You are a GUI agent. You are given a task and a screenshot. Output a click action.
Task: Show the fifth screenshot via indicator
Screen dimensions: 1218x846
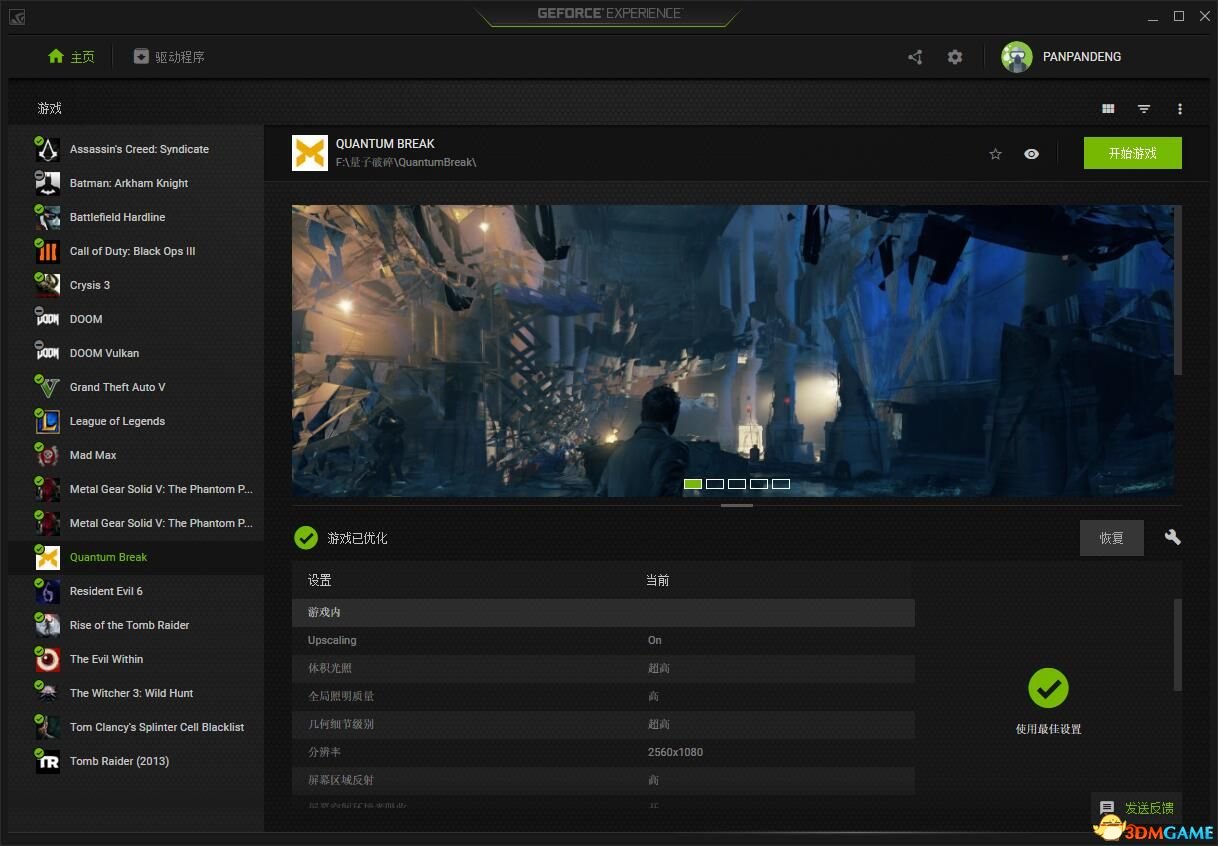(781, 484)
